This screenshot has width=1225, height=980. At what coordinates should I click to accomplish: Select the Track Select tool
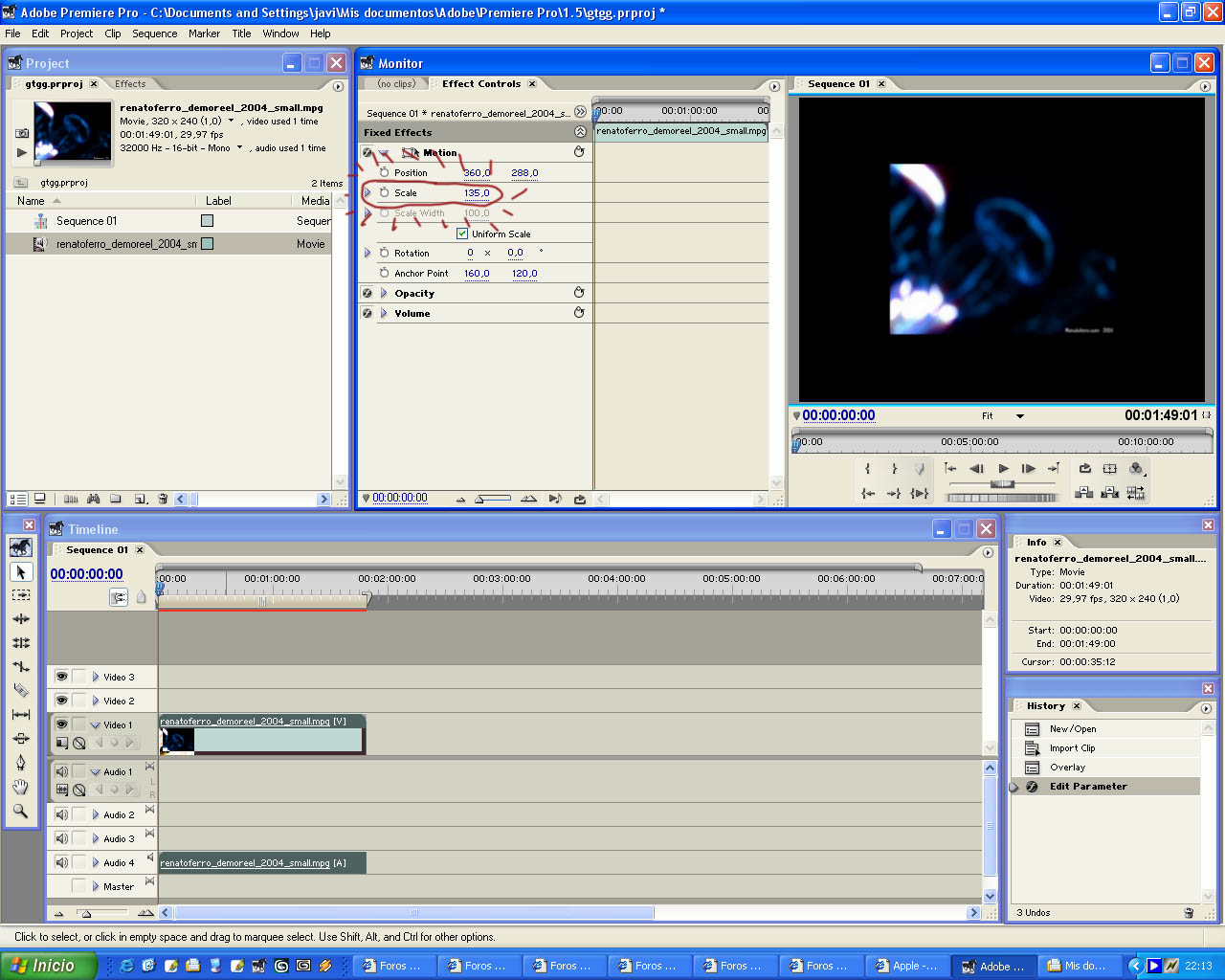click(x=20, y=595)
